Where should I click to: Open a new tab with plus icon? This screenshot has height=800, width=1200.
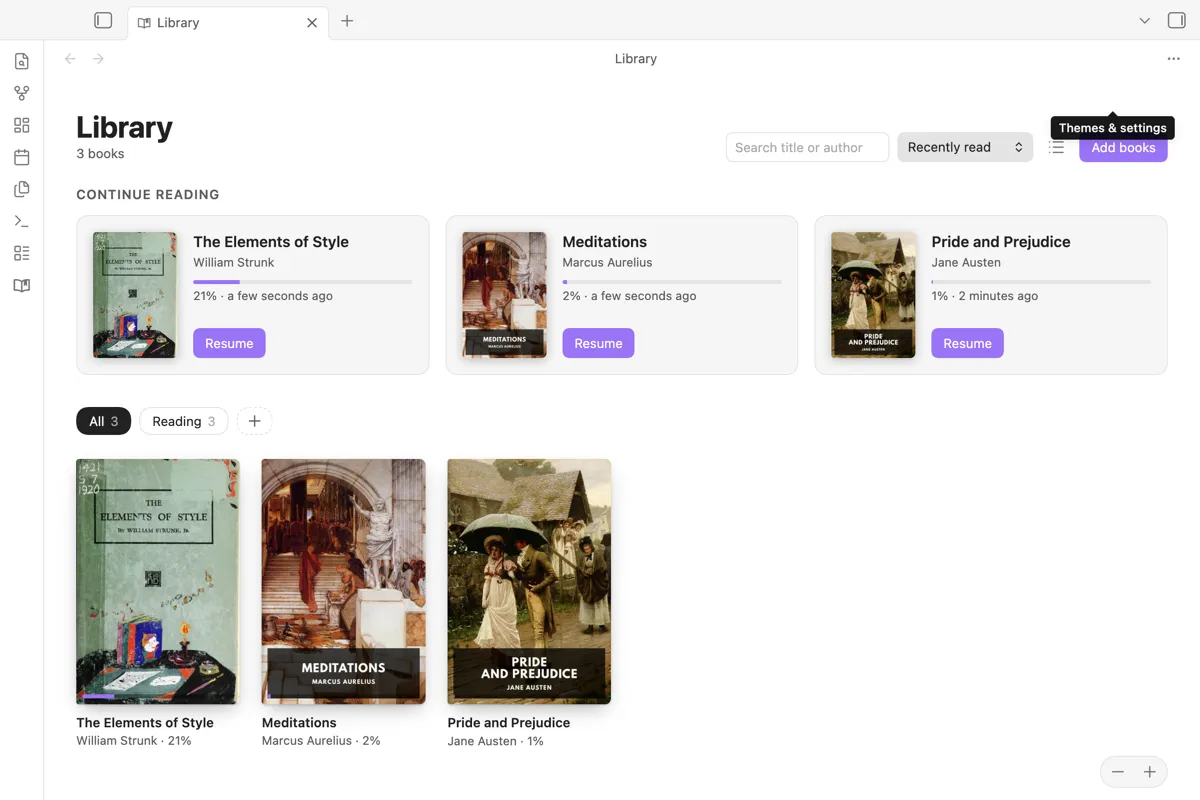click(x=347, y=20)
